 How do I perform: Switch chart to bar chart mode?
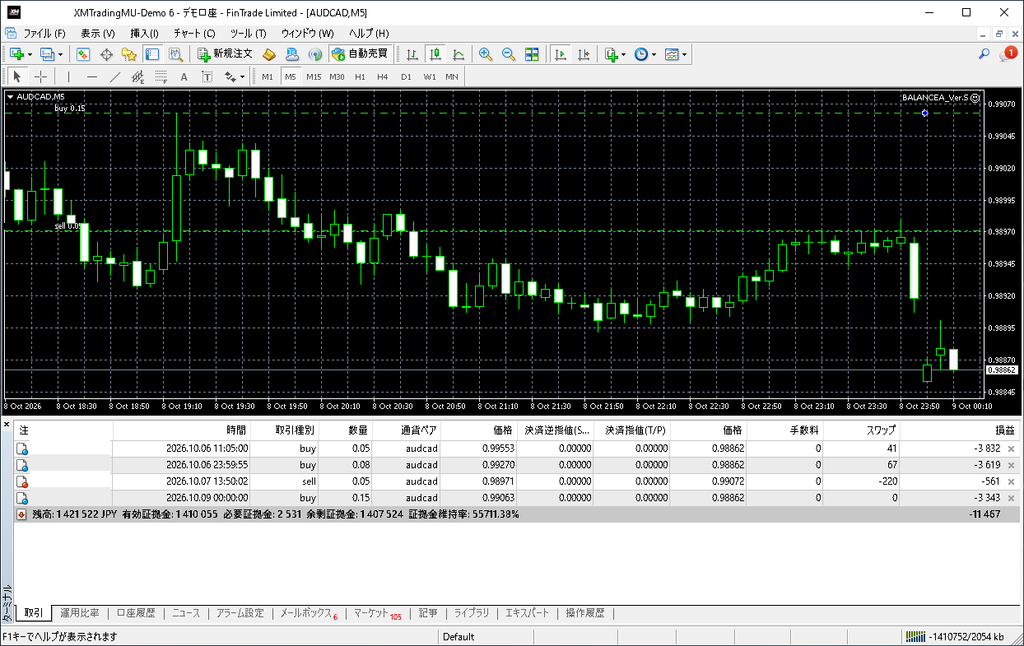pos(412,54)
